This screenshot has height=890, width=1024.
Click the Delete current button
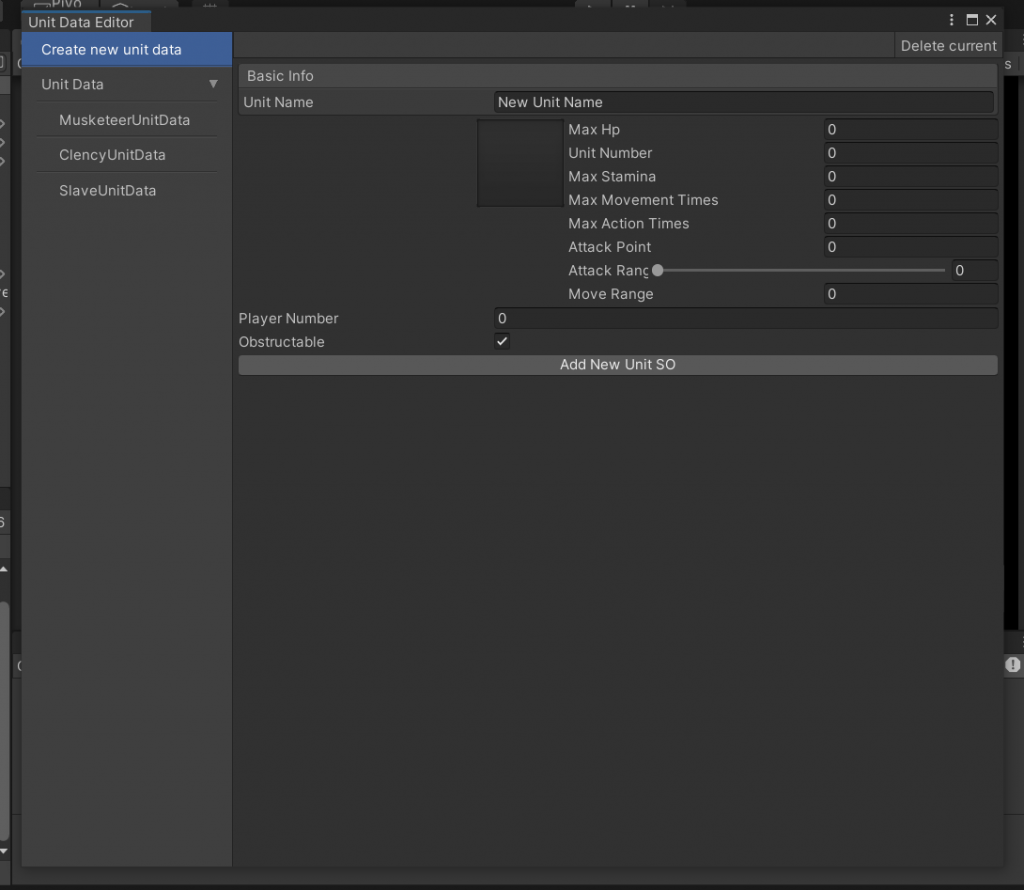tap(948, 46)
